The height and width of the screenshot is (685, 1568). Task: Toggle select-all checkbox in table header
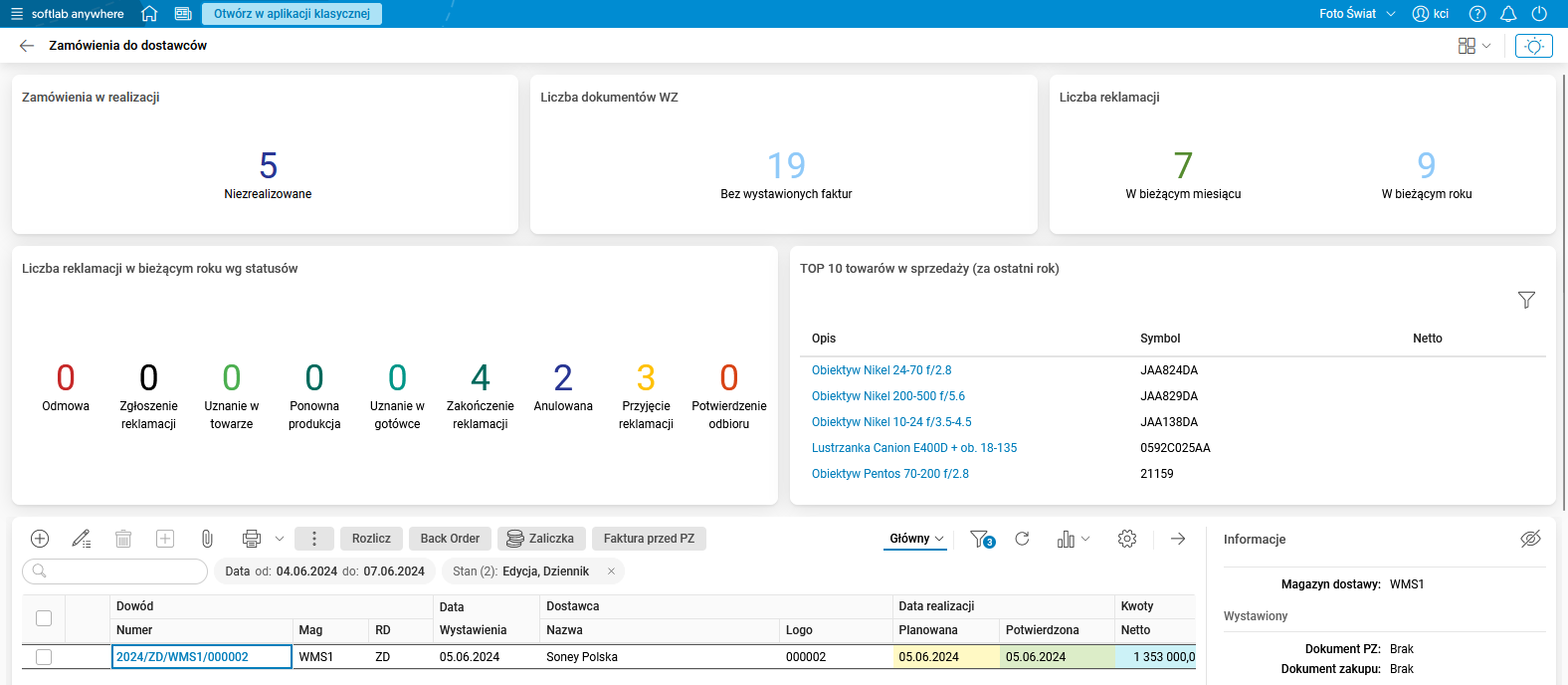click(x=44, y=618)
